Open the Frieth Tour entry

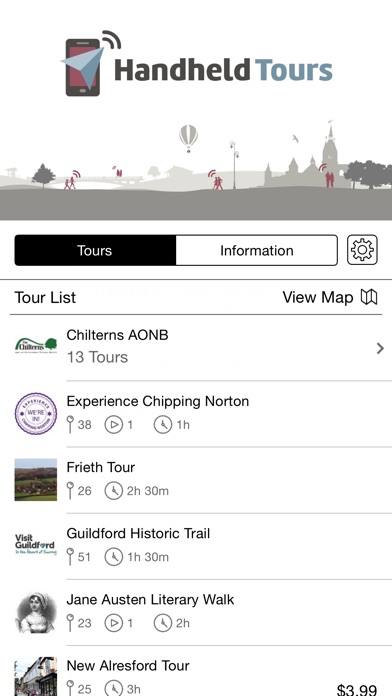[196, 480]
